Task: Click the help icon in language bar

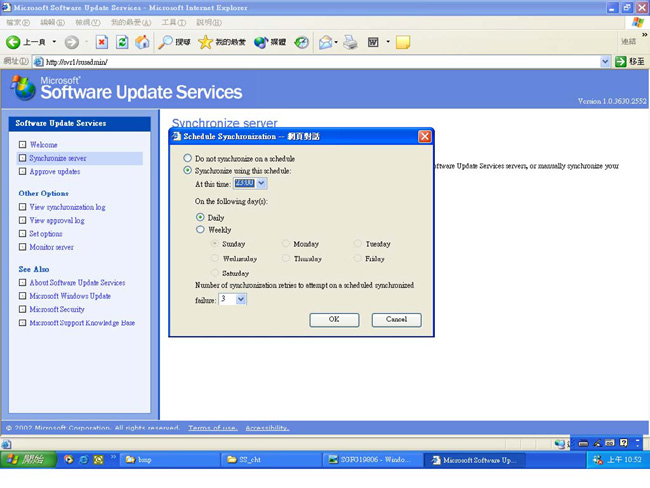Action: coord(623,443)
